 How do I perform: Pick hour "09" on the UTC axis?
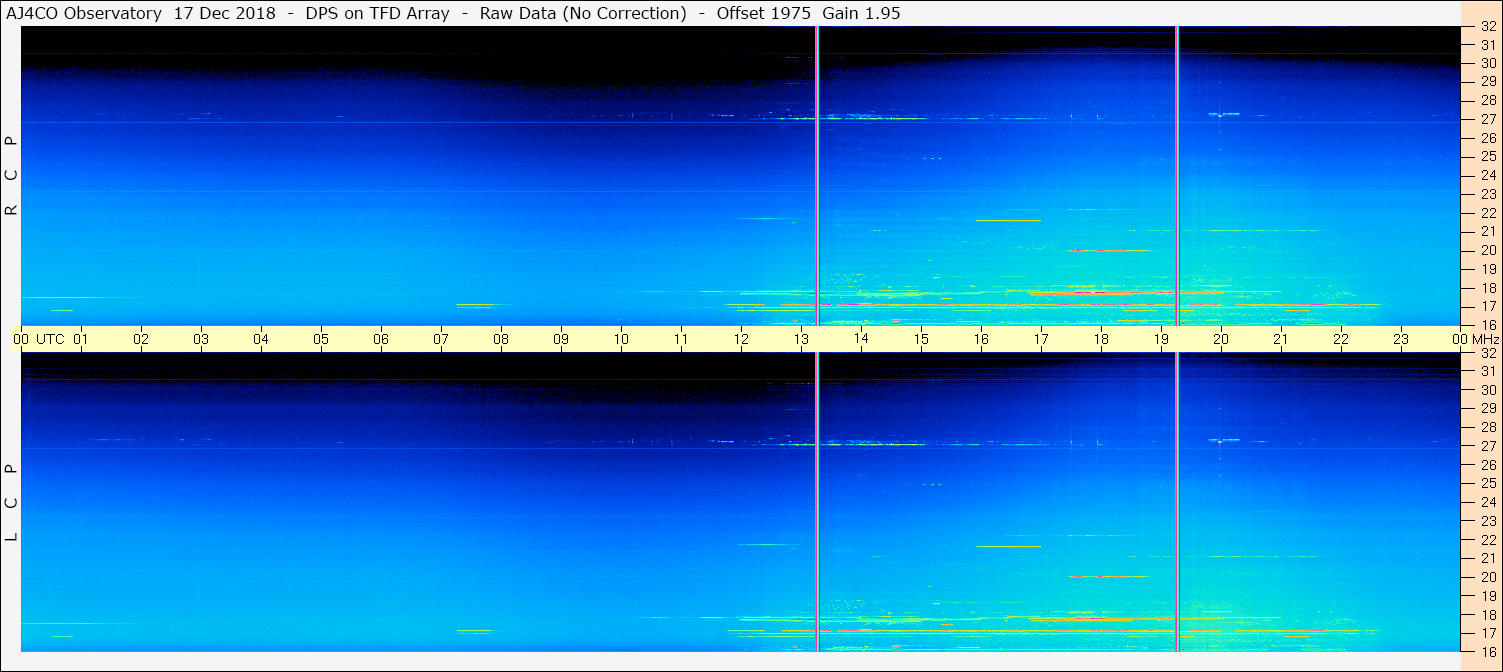click(561, 339)
